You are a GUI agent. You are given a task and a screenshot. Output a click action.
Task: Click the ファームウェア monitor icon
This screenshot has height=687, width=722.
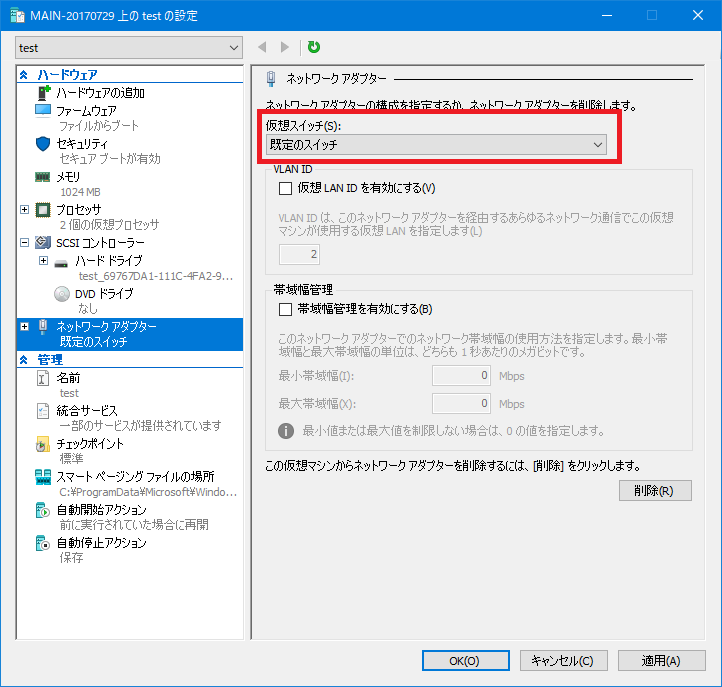(43, 111)
